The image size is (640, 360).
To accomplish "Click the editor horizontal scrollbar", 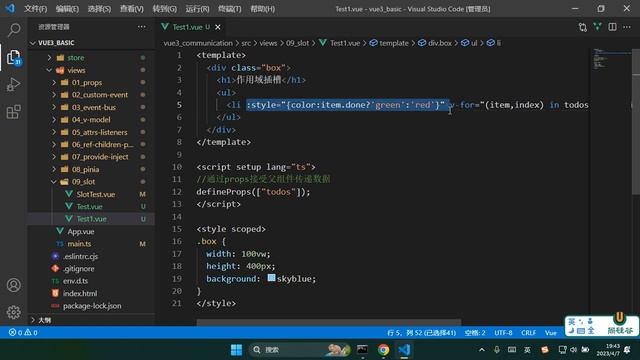I will [329, 322].
